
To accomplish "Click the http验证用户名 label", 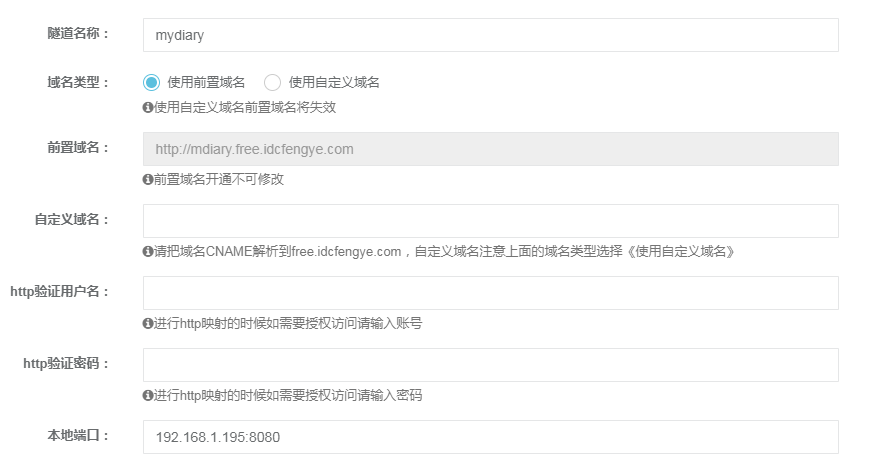I will 59,292.
